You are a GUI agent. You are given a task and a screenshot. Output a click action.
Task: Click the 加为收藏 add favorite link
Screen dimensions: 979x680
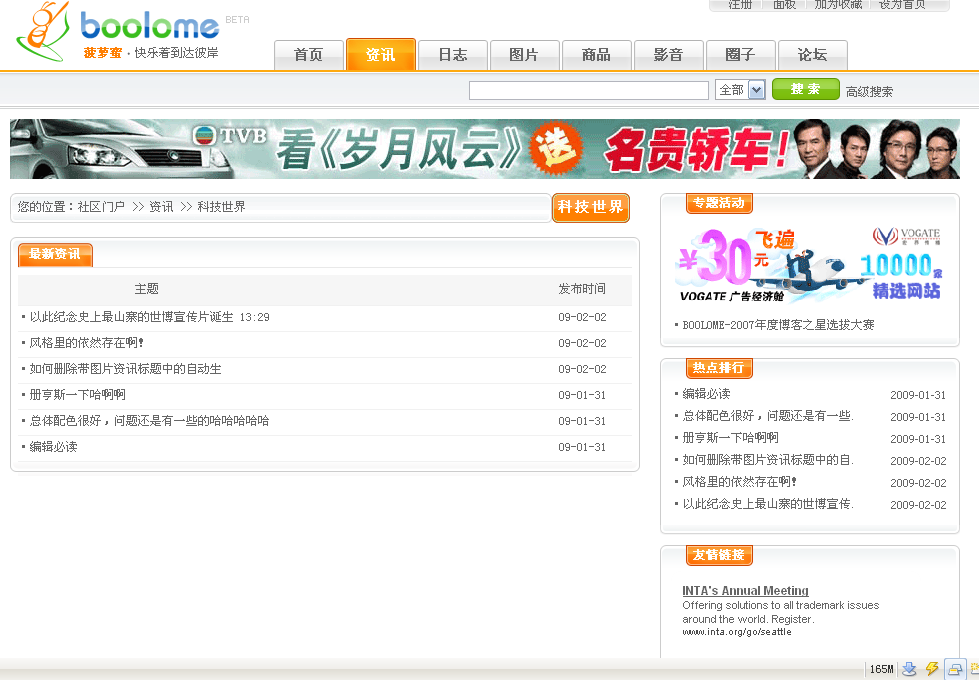pyautogui.click(x=839, y=5)
